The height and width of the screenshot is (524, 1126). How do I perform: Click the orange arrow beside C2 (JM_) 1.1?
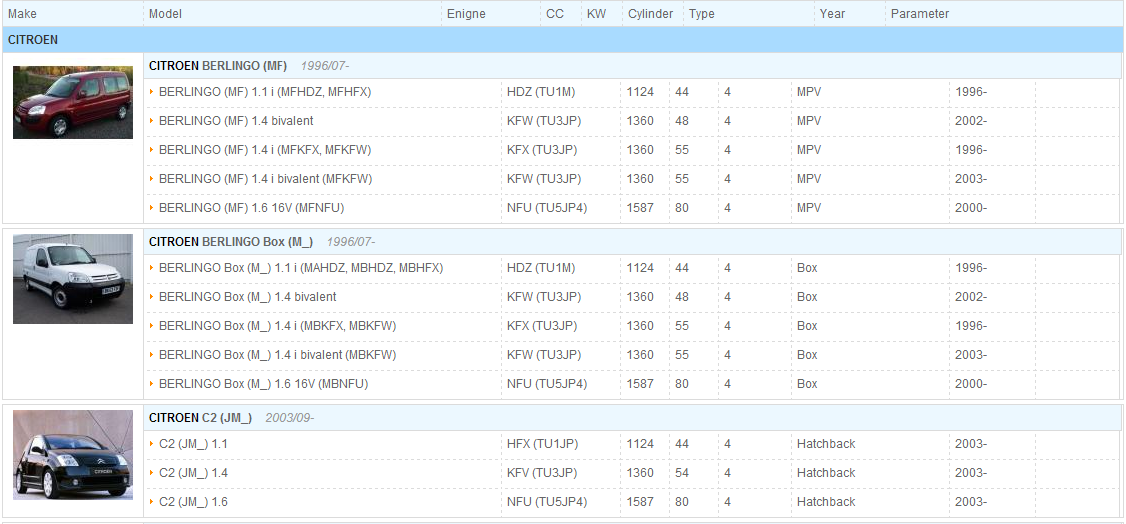click(x=152, y=444)
